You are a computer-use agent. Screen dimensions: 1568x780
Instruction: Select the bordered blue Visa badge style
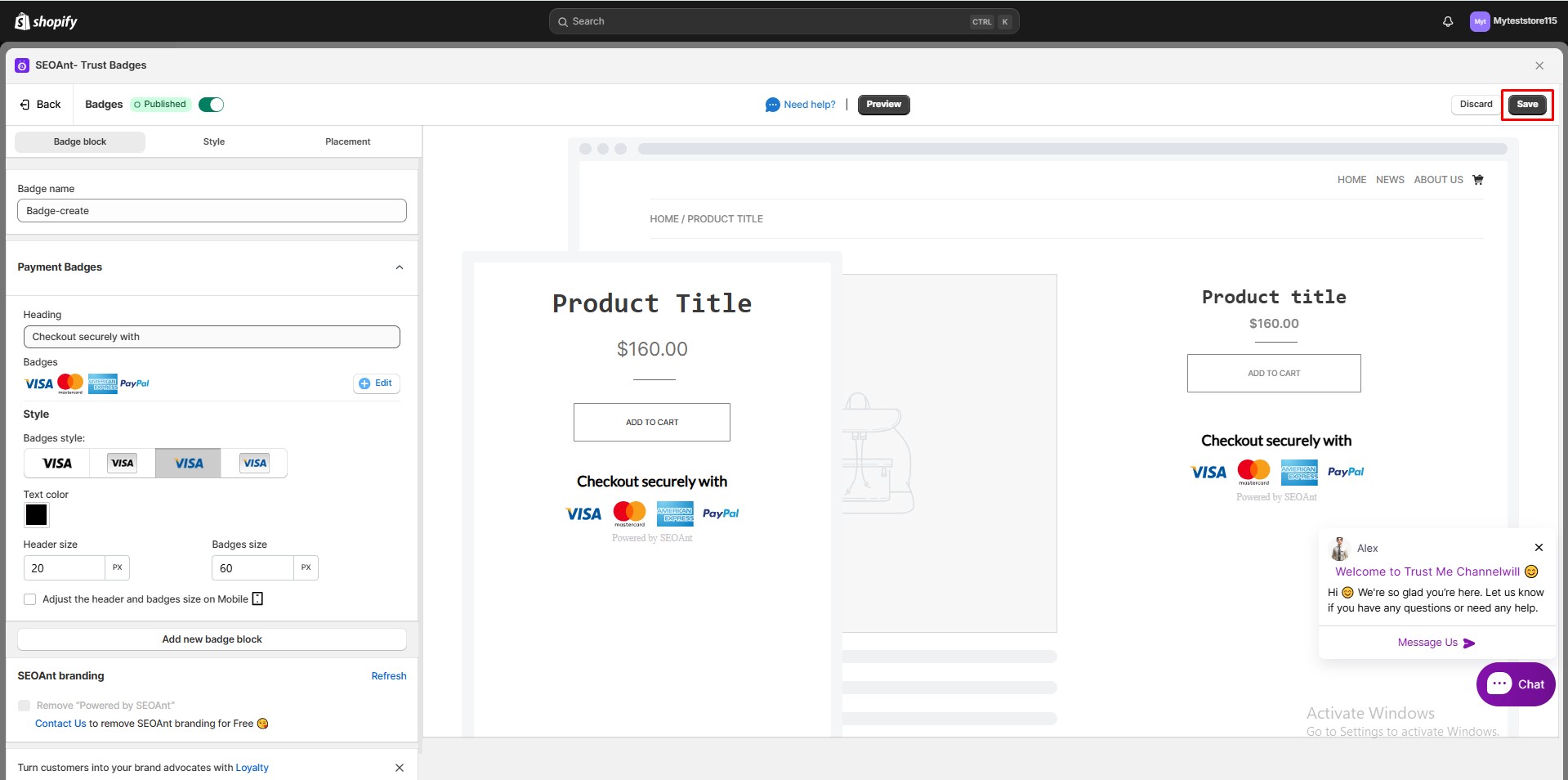(254, 464)
